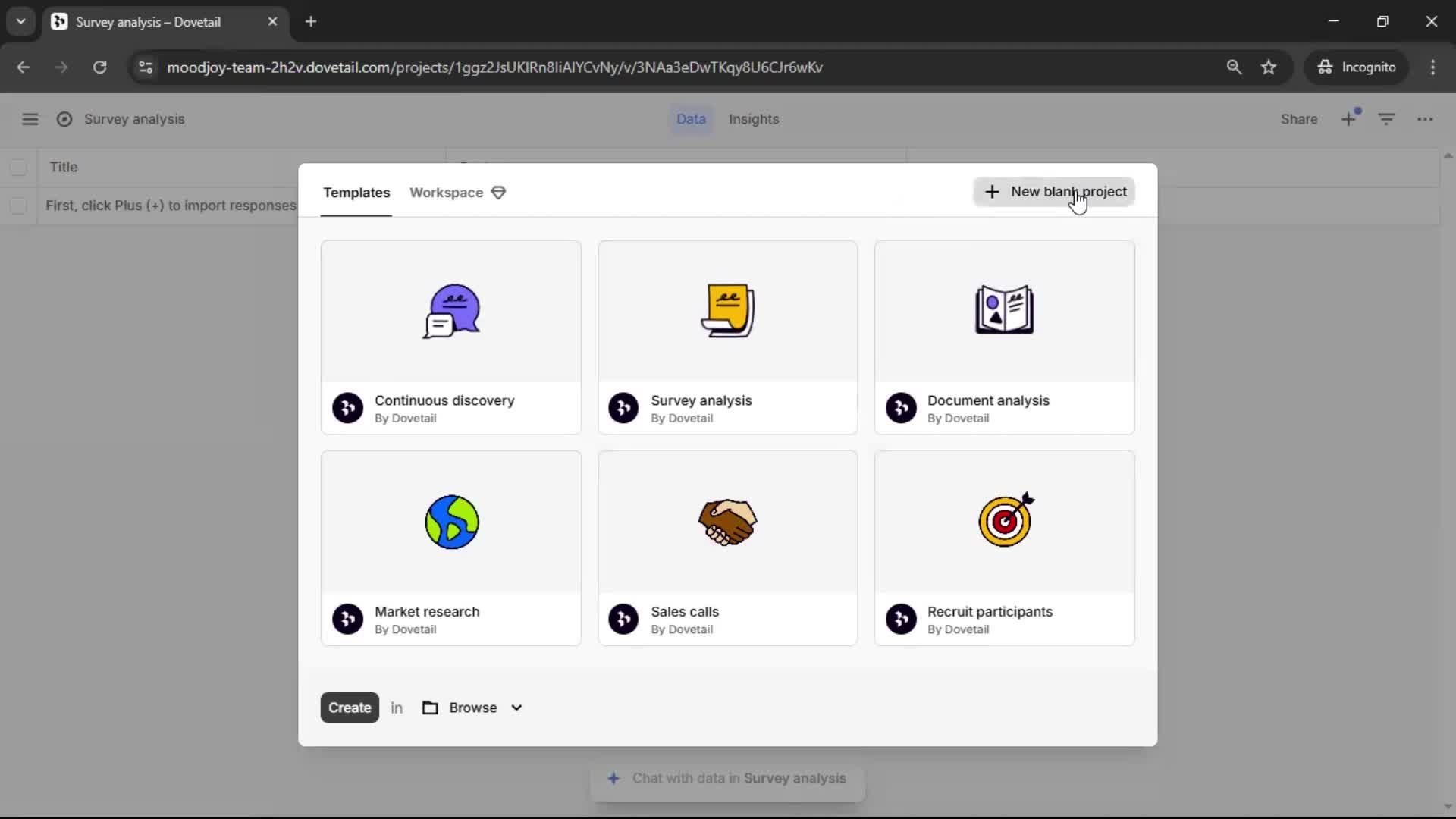Click the Share button

1298,119
